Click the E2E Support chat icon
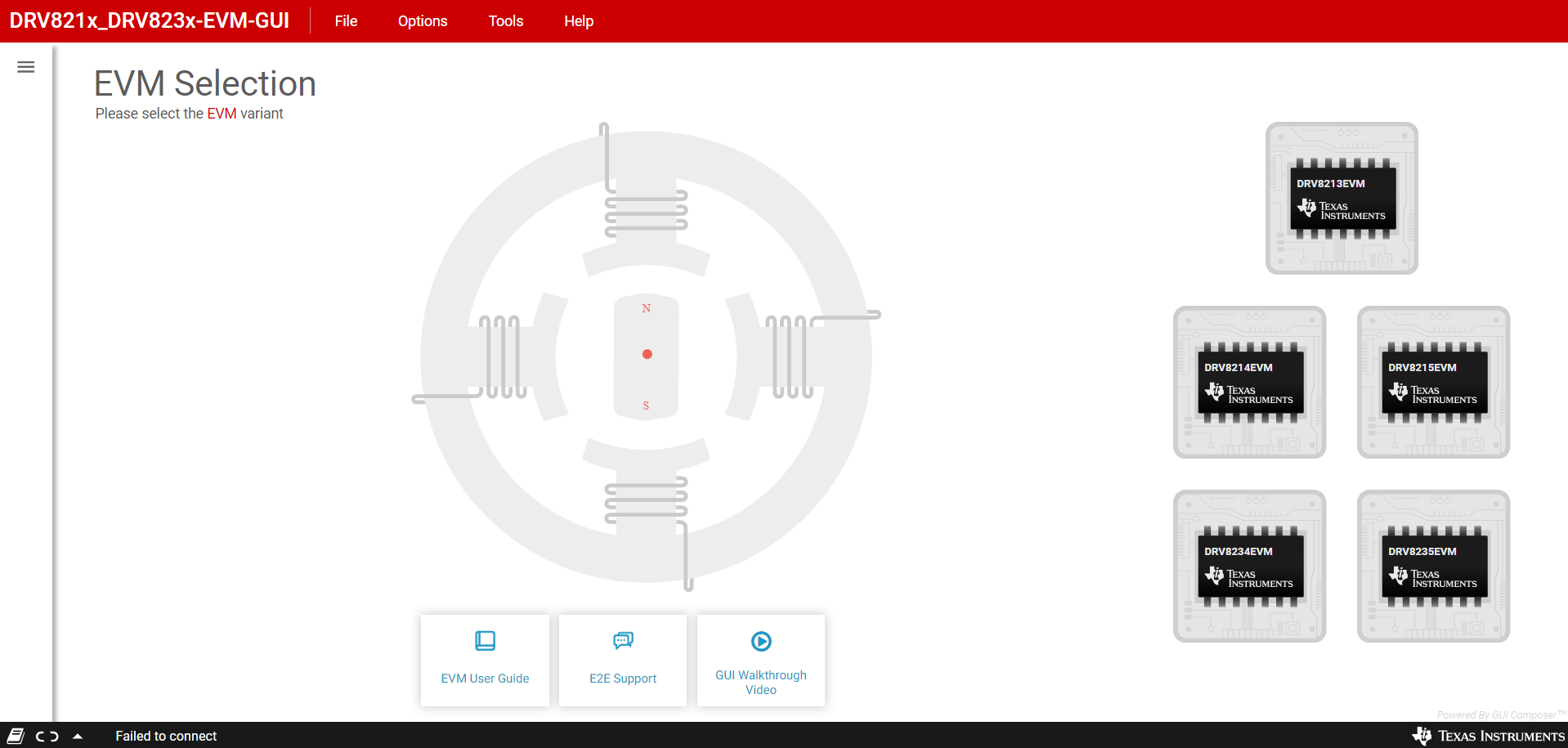Screen dimensions: 1568x748 (x=623, y=641)
